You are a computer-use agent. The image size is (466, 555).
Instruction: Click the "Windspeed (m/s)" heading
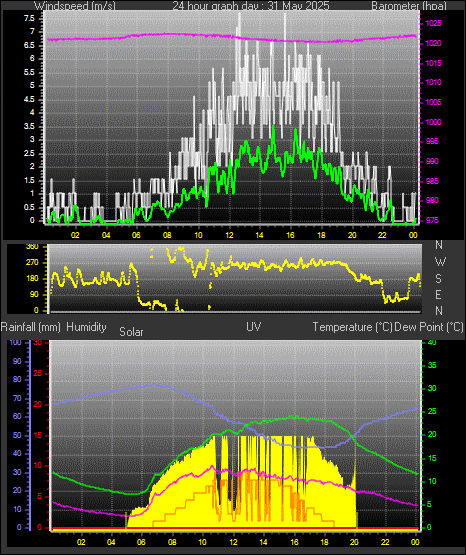point(75,6)
